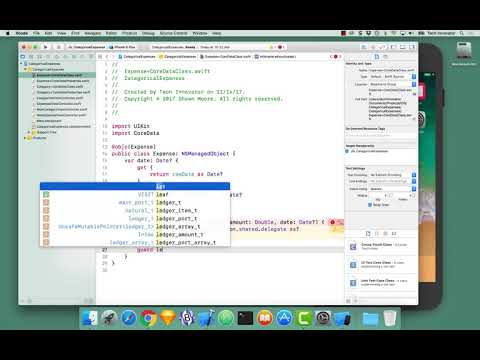480x360 pixels.
Task: Select the Cocoa Touch Class template
Action: (x=381, y=247)
